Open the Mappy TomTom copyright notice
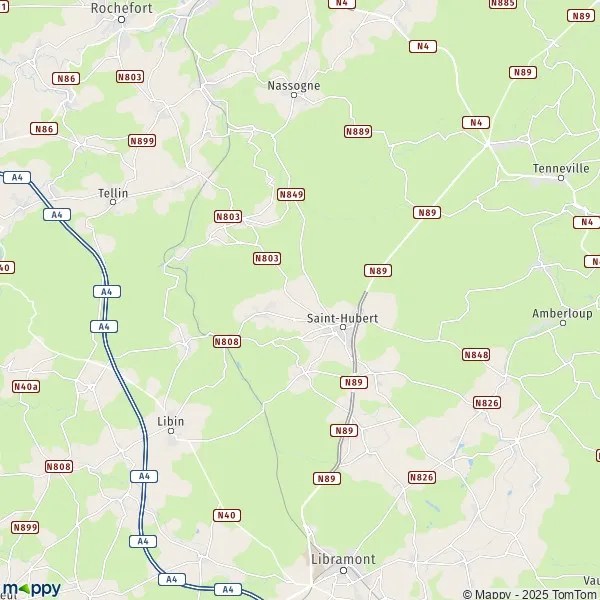This screenshot has height=600, width=600. tap(531, 594)
